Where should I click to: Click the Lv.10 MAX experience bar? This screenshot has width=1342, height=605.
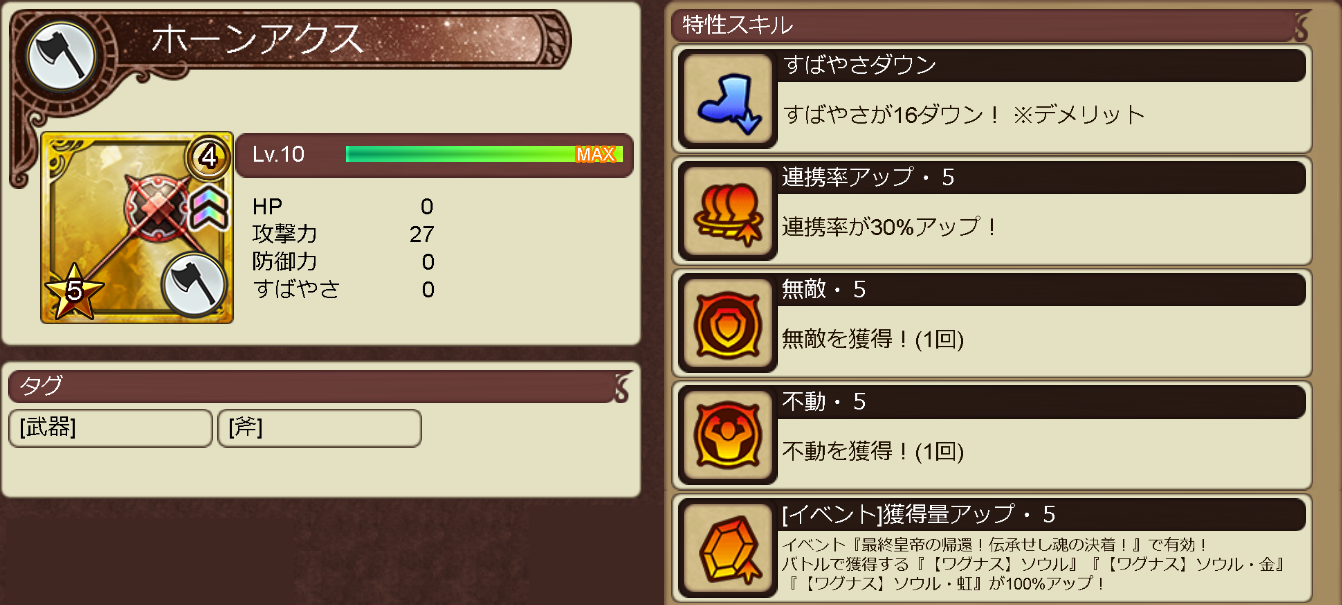484,154
